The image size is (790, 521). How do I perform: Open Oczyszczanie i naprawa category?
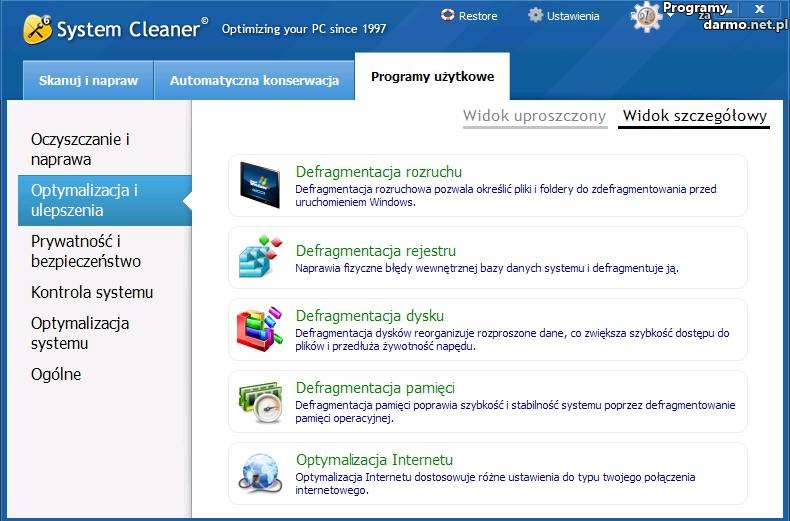[x=80, y=149]
